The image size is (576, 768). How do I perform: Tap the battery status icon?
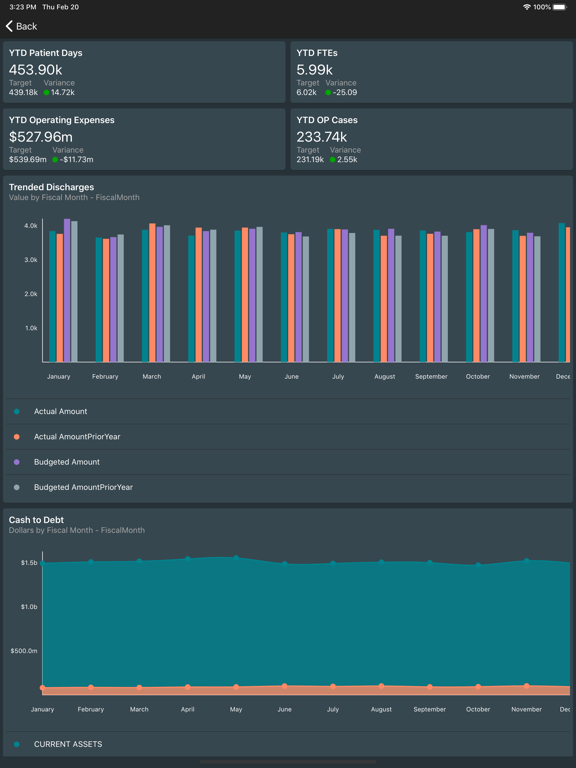coord(560,7)
